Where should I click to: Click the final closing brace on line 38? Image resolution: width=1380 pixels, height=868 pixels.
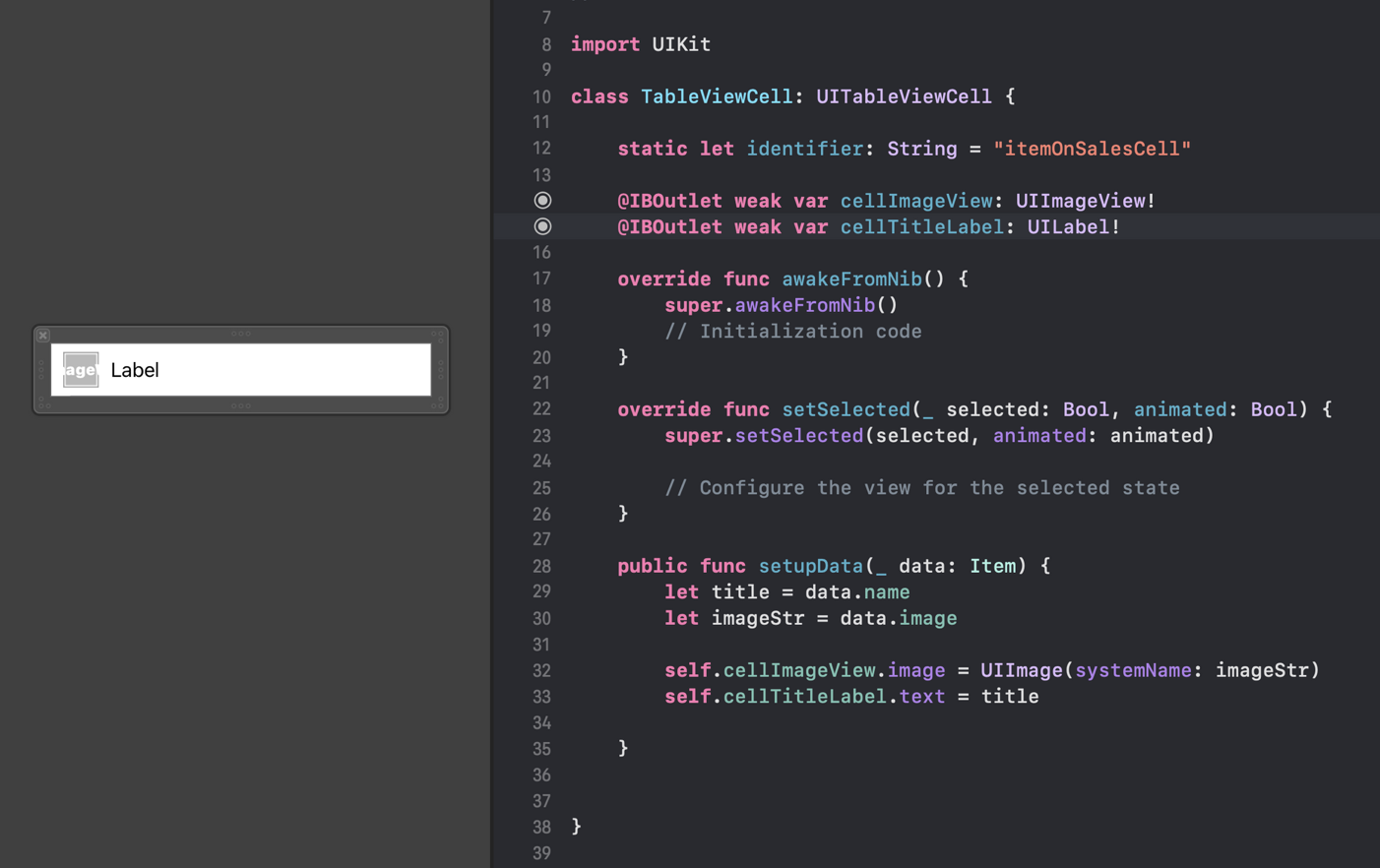[x=577, y=826]
